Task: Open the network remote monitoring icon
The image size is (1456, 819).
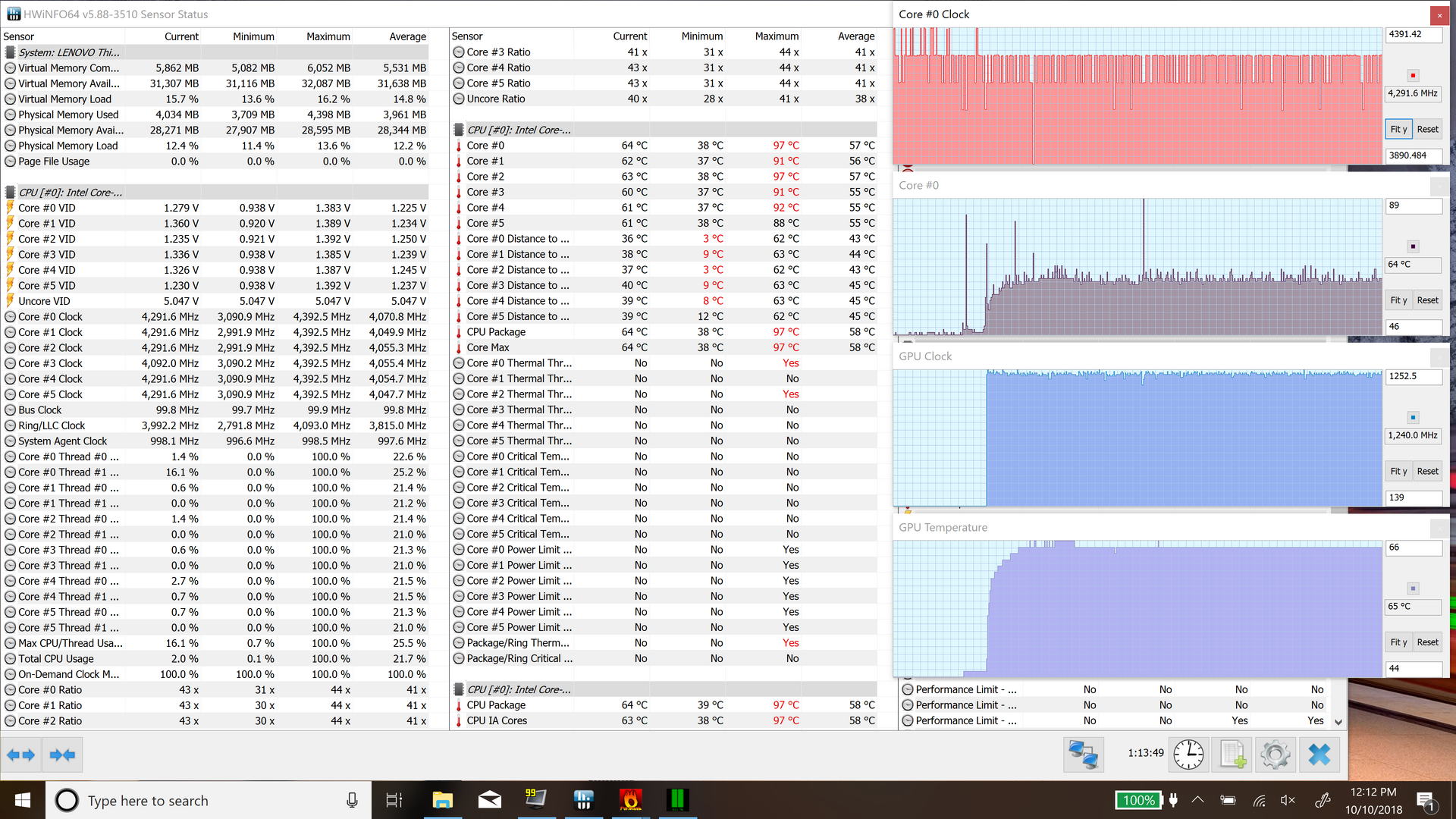Action: (x=1083, y=755)
